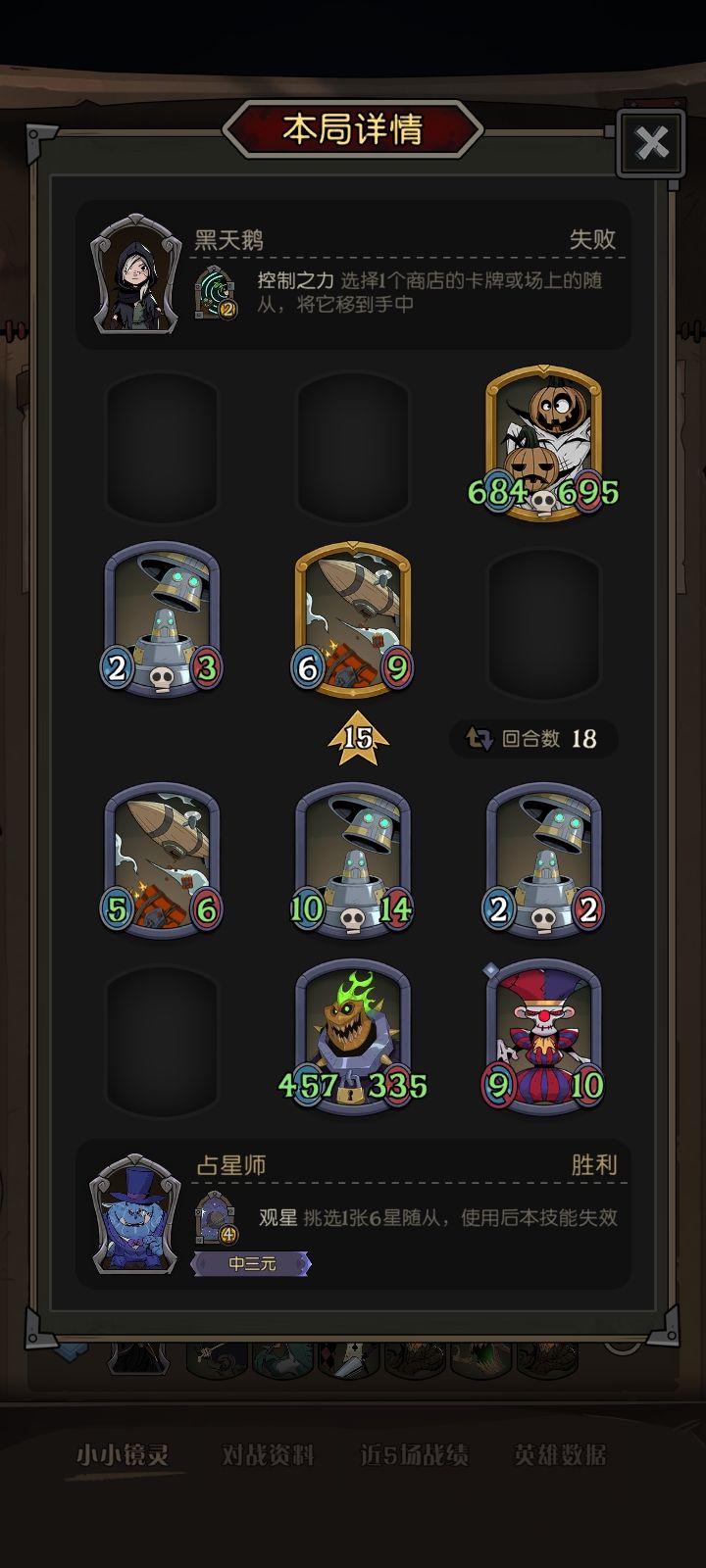Select the pumpkin minion card 684/695
This screenshot has width=706, height=1568.
543,443
